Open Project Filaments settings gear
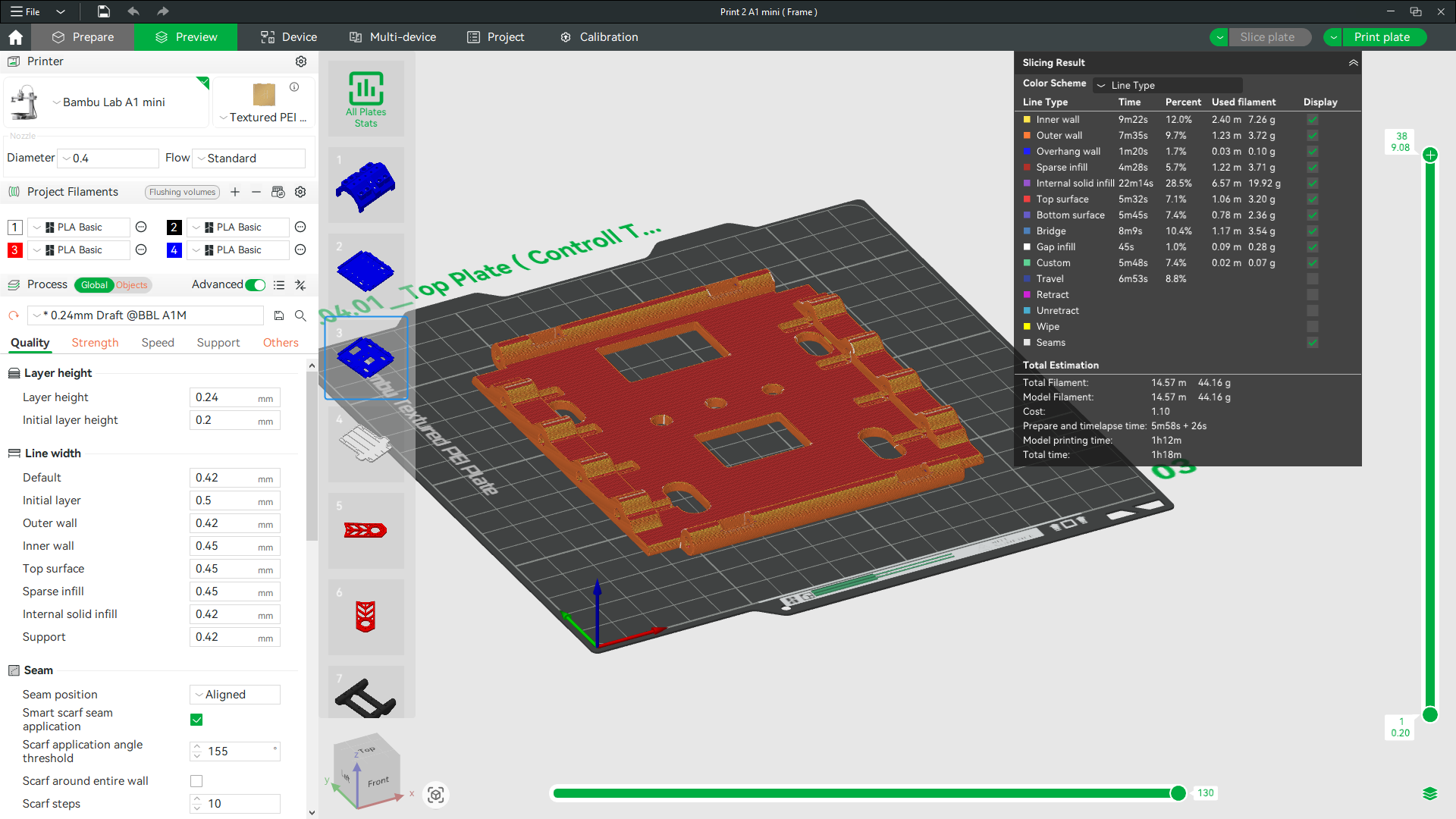 (x=300, y=192)
